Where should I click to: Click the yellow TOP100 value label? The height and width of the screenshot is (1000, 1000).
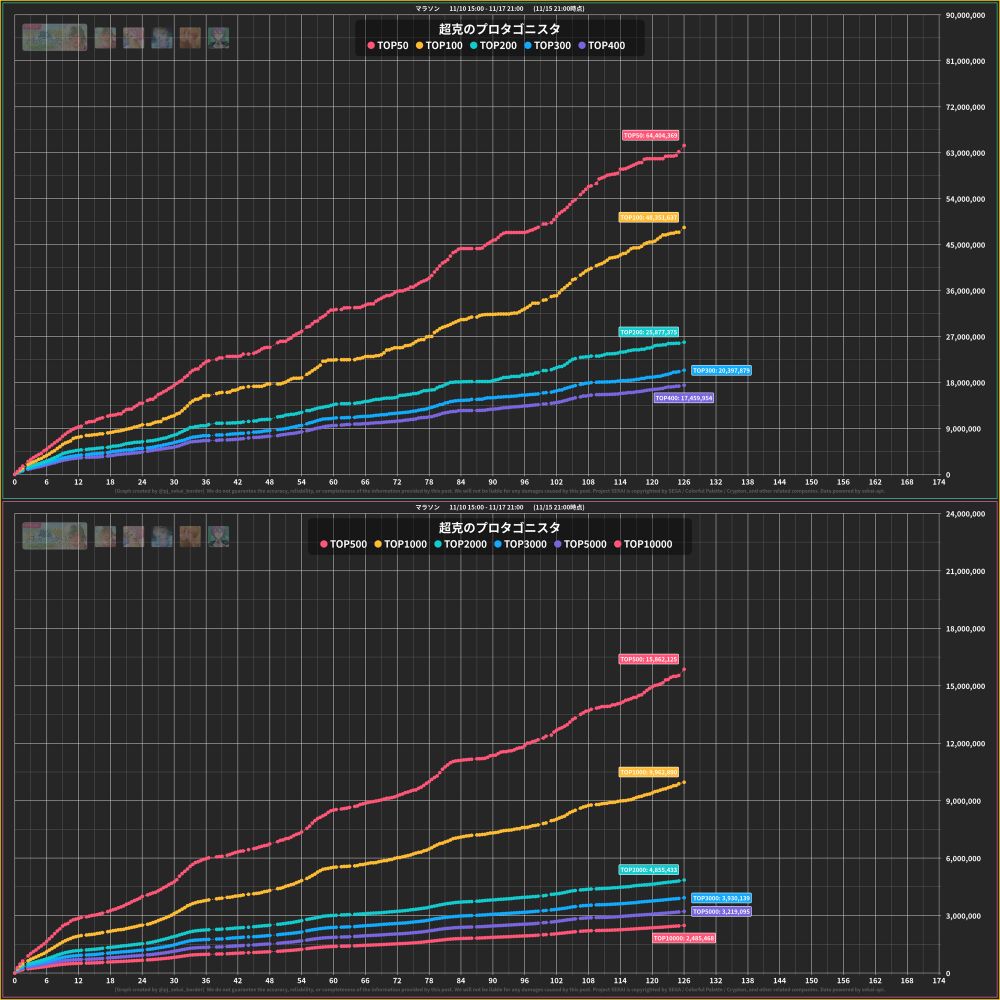649,217
